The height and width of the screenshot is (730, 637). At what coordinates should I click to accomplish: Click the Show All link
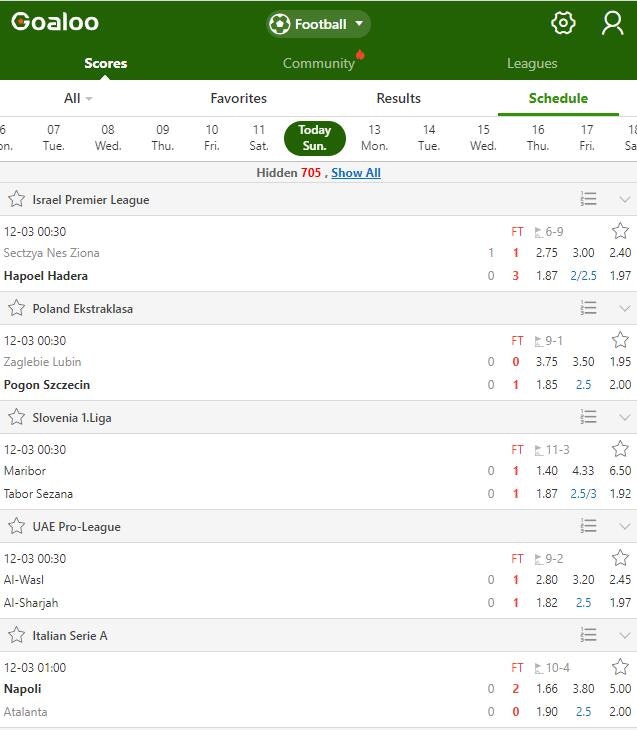click(x=356, y=173)
